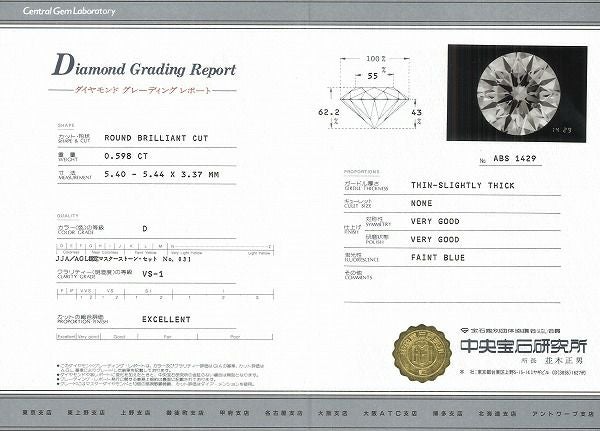Select 東京支店 in the branch list

pyautogui.click(x=34, y=412)
